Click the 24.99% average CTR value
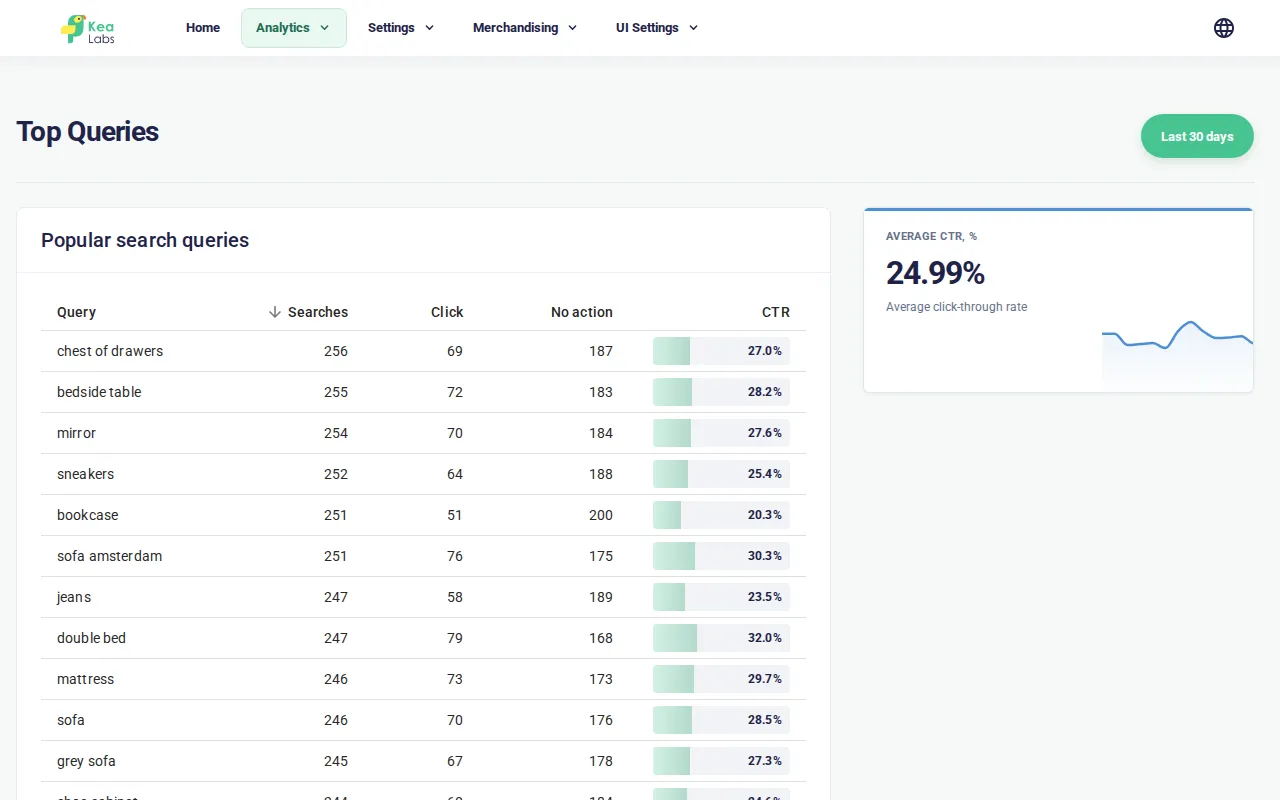Screen dimensions: 1280x800 pyautogui.click(x=935, y=273)
